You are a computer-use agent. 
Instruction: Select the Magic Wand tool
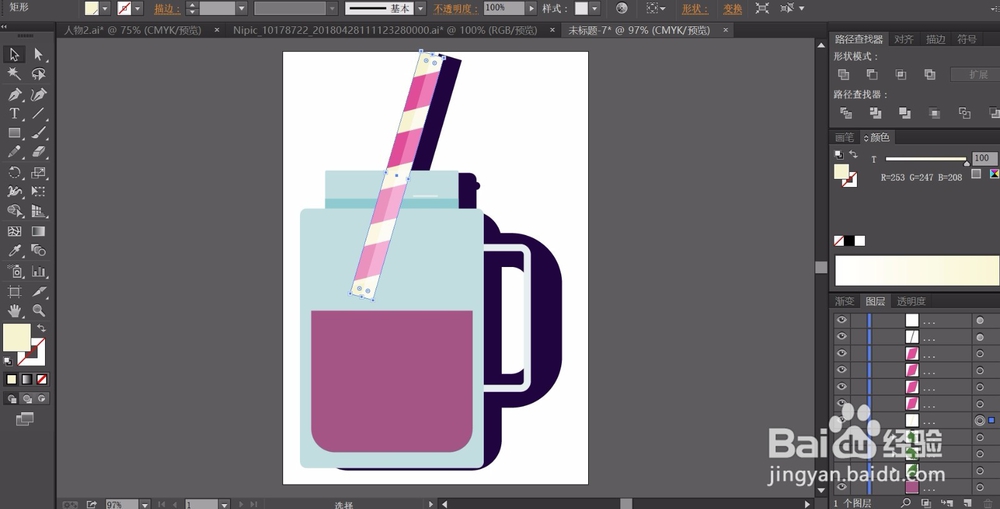click(14, 75)
